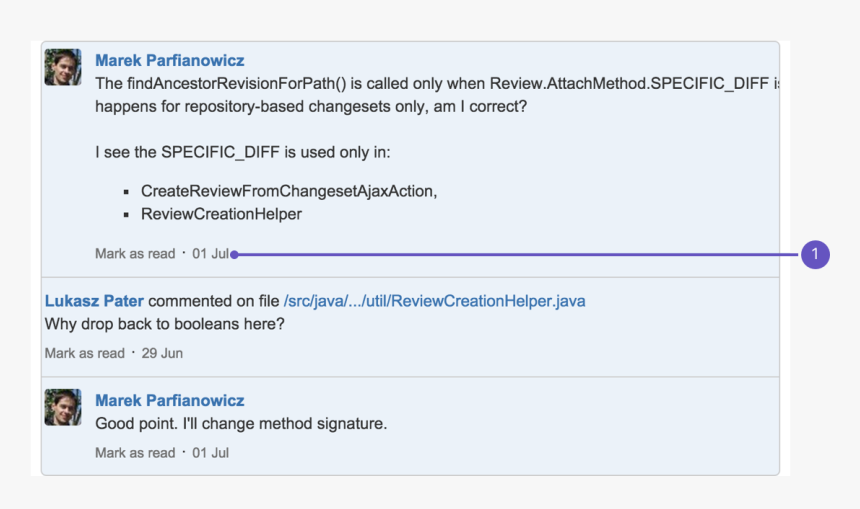Click the ReviewCreationHelper bullet list item
The width and height of the screenshot is (860, 509).
pyautogui.click(x=221, y=214)
